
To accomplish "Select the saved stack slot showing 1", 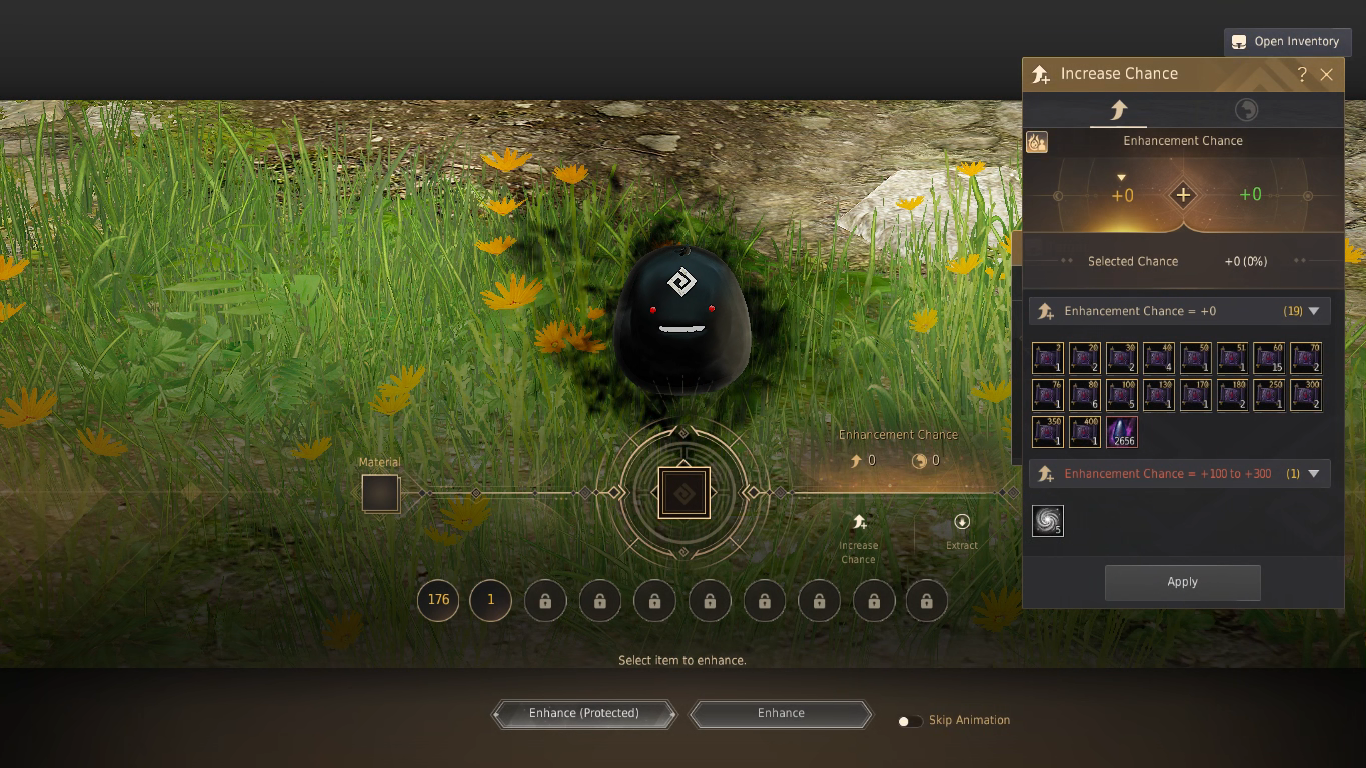I will (x=490, y=600).
